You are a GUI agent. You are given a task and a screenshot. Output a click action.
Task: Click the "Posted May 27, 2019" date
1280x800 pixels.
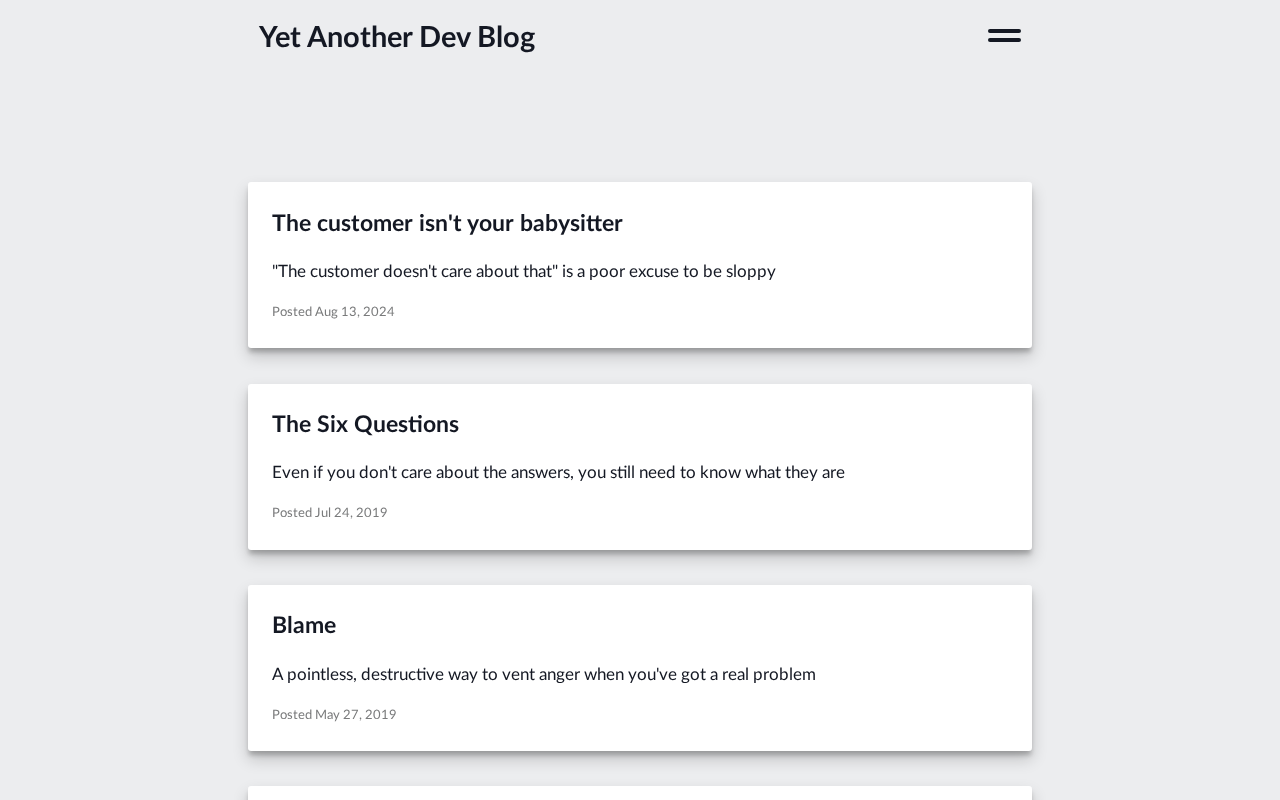(334, 715)
